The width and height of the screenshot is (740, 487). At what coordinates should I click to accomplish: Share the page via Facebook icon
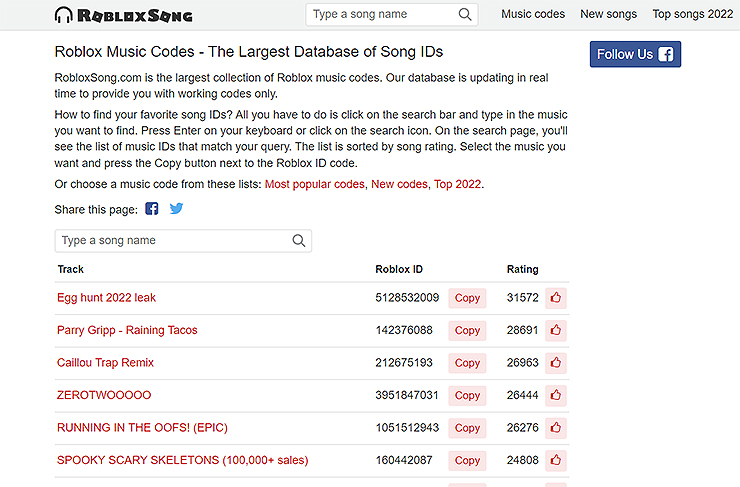click(151, 209)
